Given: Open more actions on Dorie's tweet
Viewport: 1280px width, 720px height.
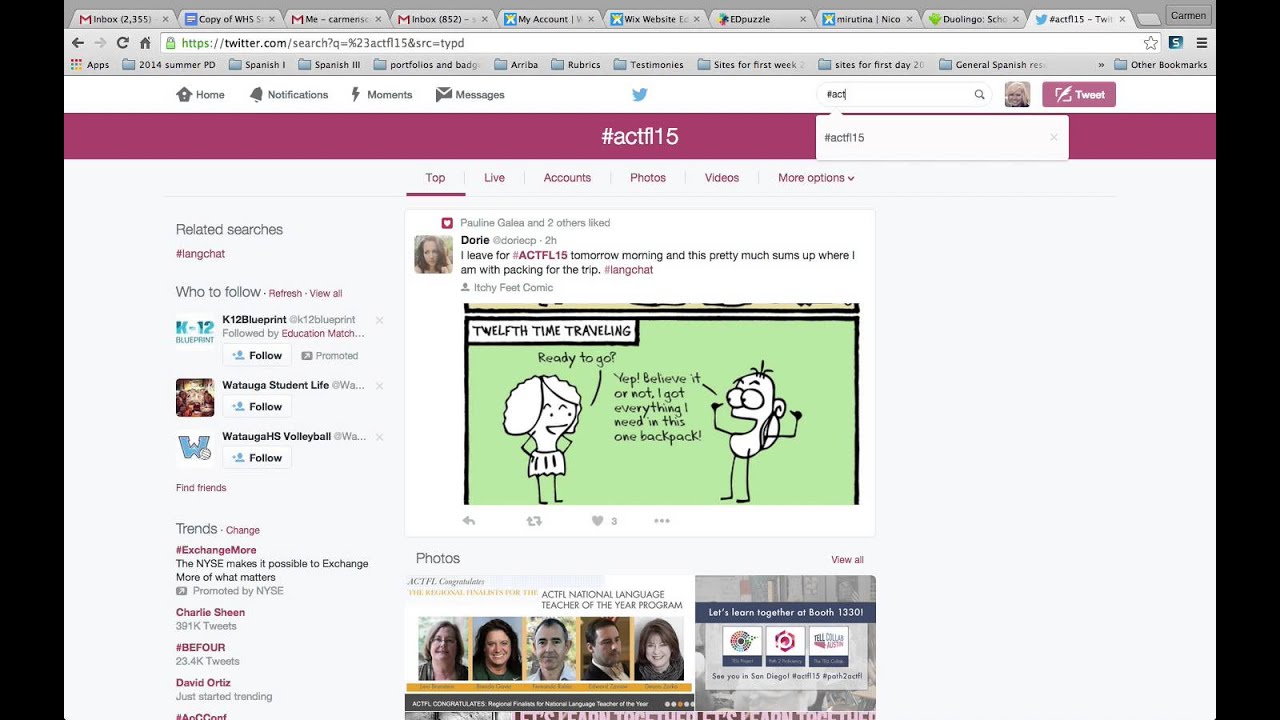Looking at the screenshot, I should coord(661,521).
